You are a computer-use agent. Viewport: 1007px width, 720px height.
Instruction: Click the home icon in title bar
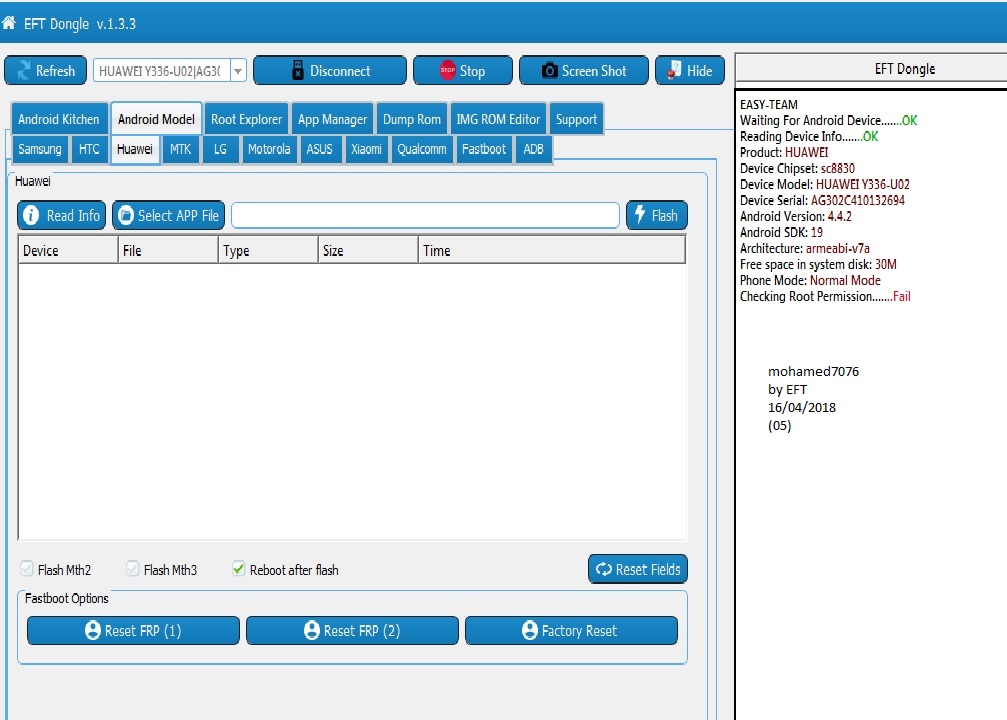(x=9, y=23)
